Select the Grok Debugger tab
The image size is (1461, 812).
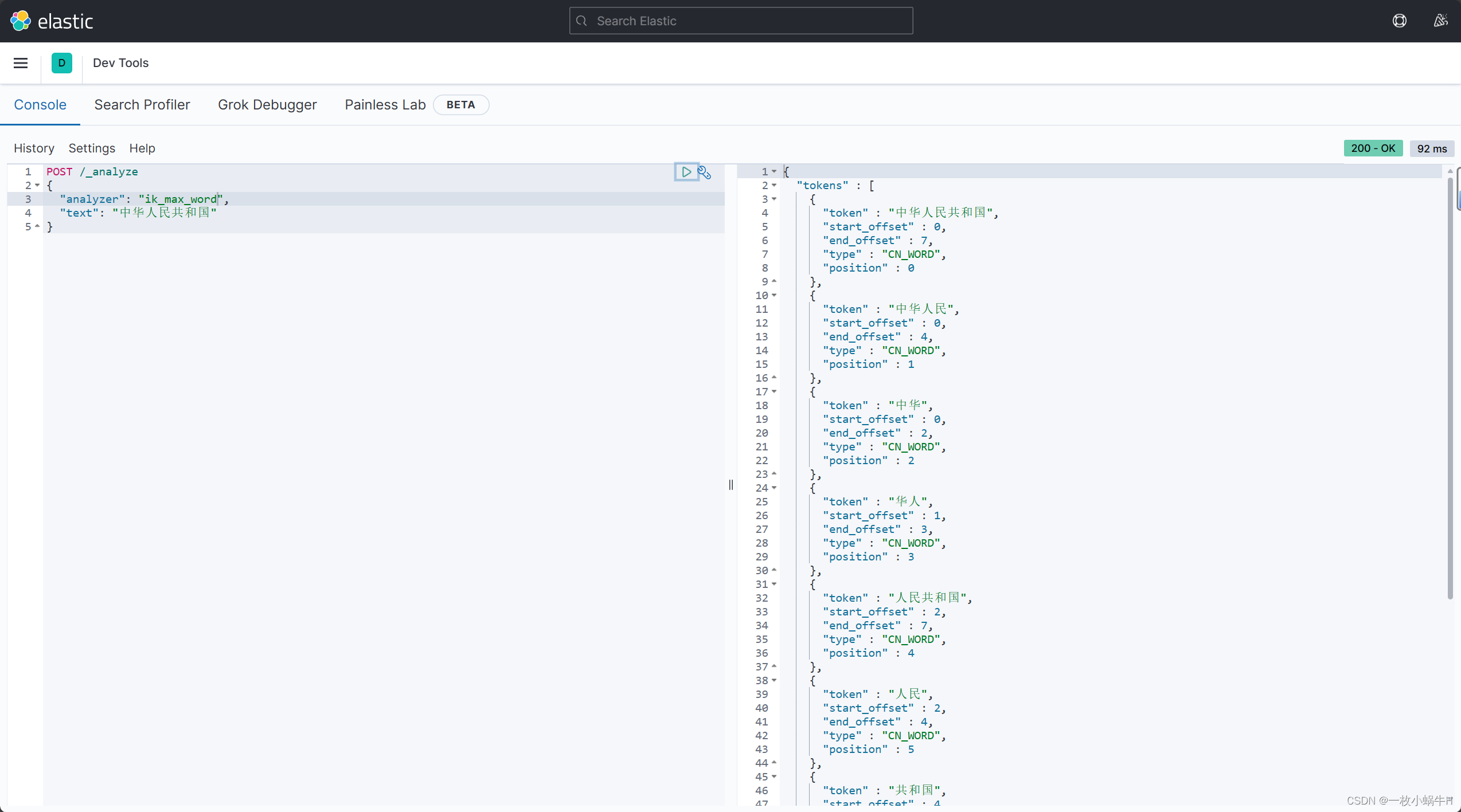click(267, 104)
